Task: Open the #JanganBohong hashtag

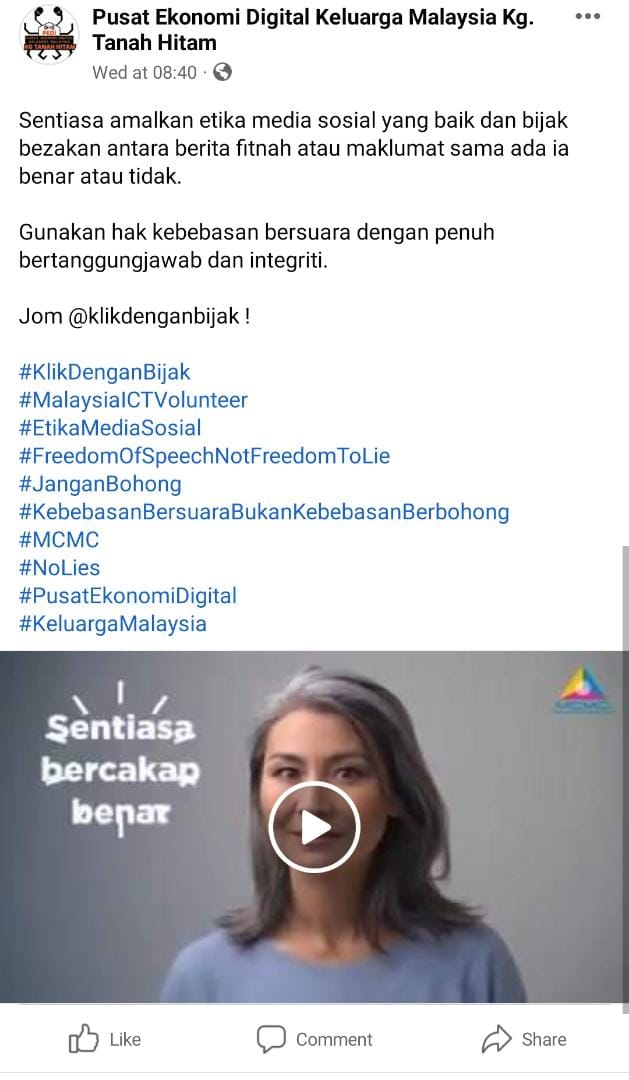Action: pyautogui.click(x=100, y=484)
